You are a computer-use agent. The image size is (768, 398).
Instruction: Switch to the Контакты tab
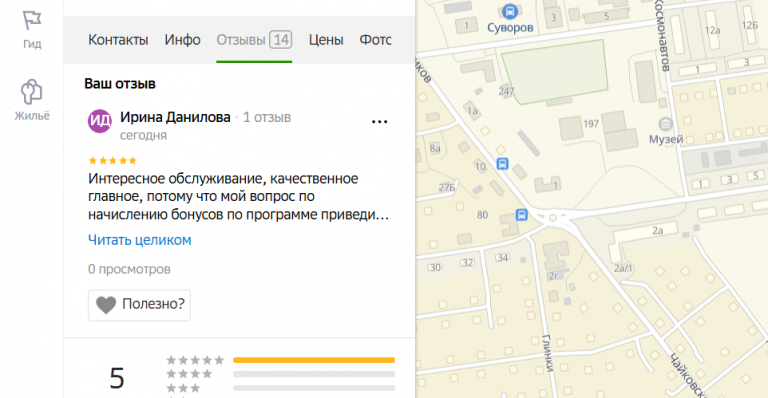click(118, 40)
